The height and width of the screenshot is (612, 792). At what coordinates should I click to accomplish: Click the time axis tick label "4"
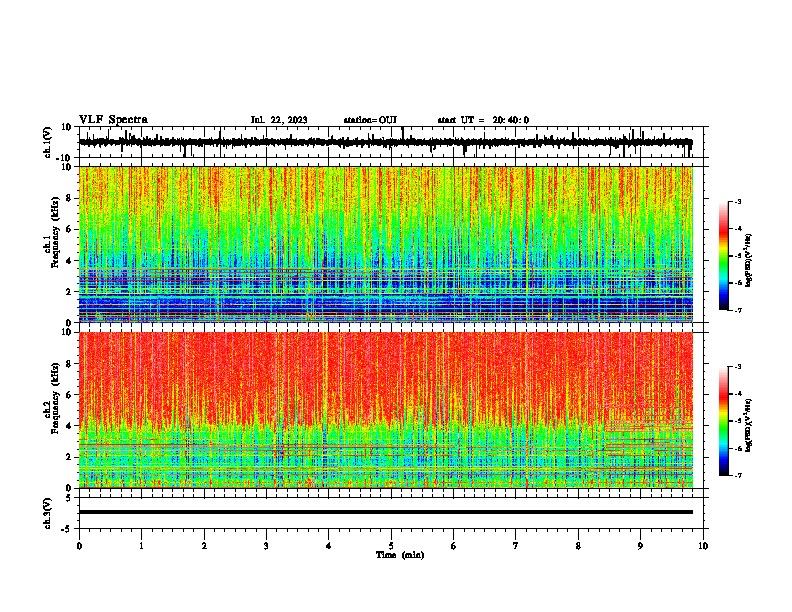point(329,546)
